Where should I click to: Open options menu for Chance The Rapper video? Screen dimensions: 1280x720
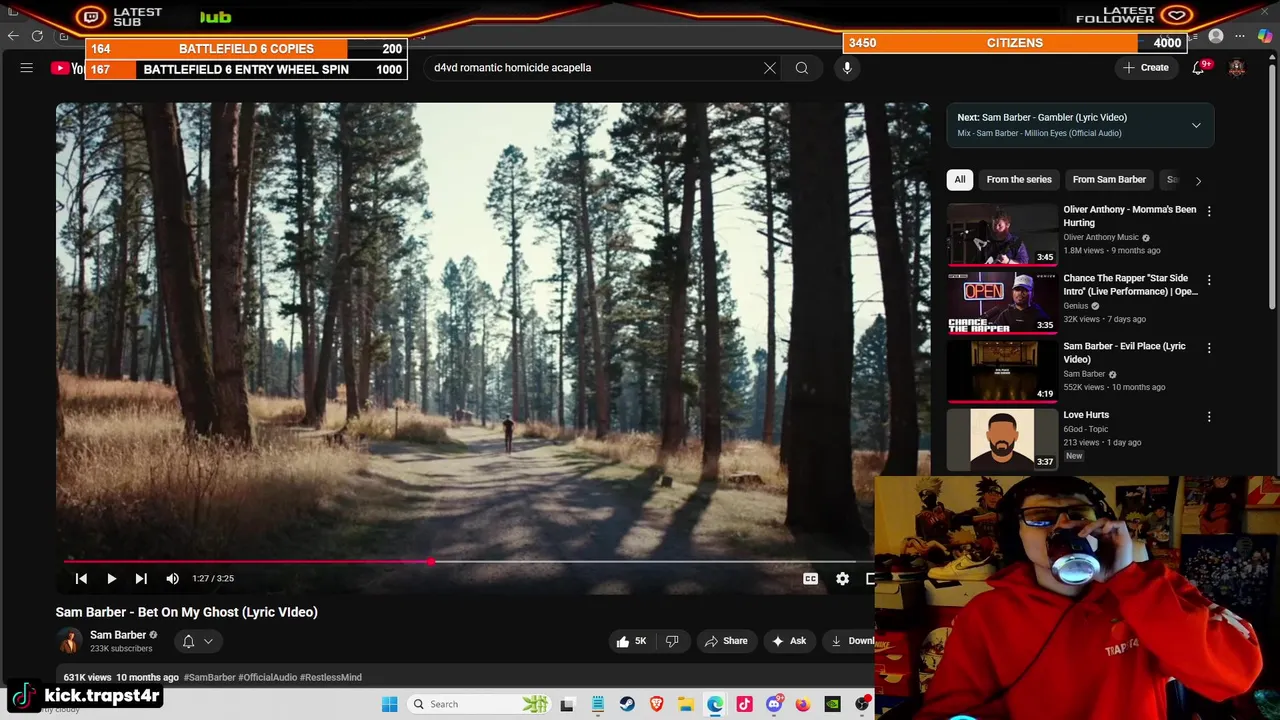[1209, 280]
